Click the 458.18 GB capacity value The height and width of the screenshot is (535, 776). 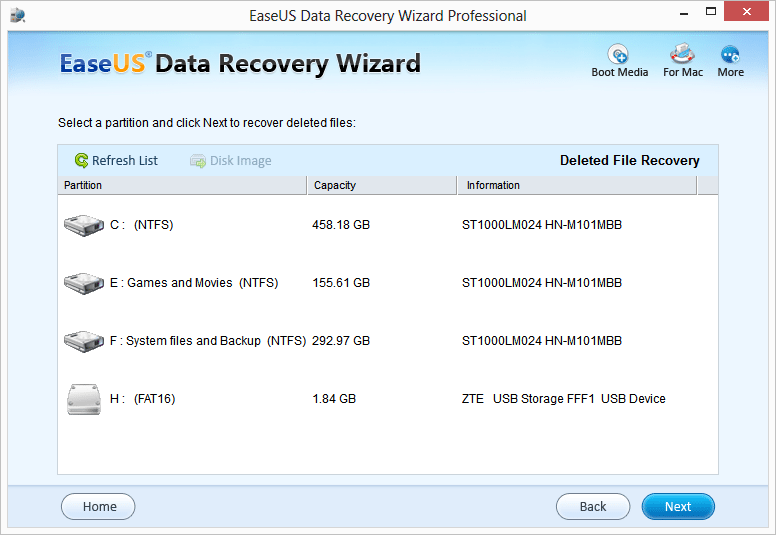point(341,225)
